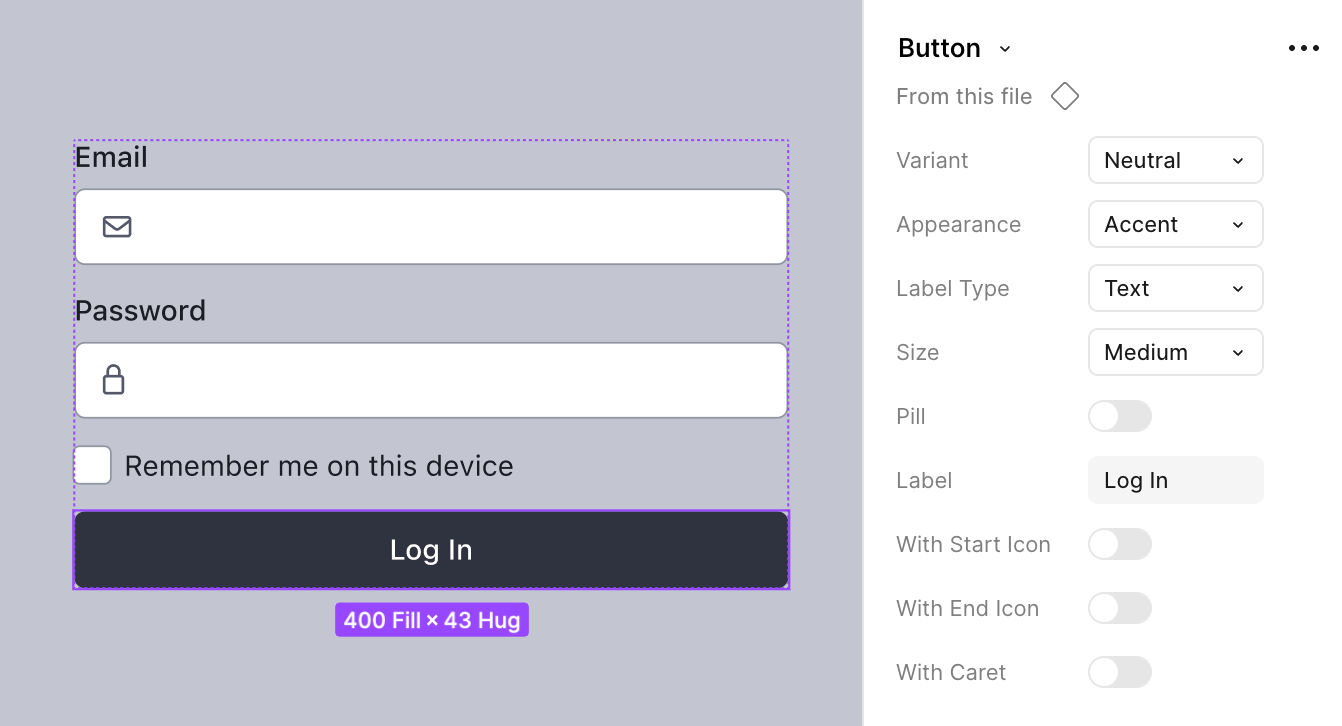Image resolution: width=1342 pixels, height=726 pixels.
Task: Edit the Label text field Log In
Action: 1175,480
